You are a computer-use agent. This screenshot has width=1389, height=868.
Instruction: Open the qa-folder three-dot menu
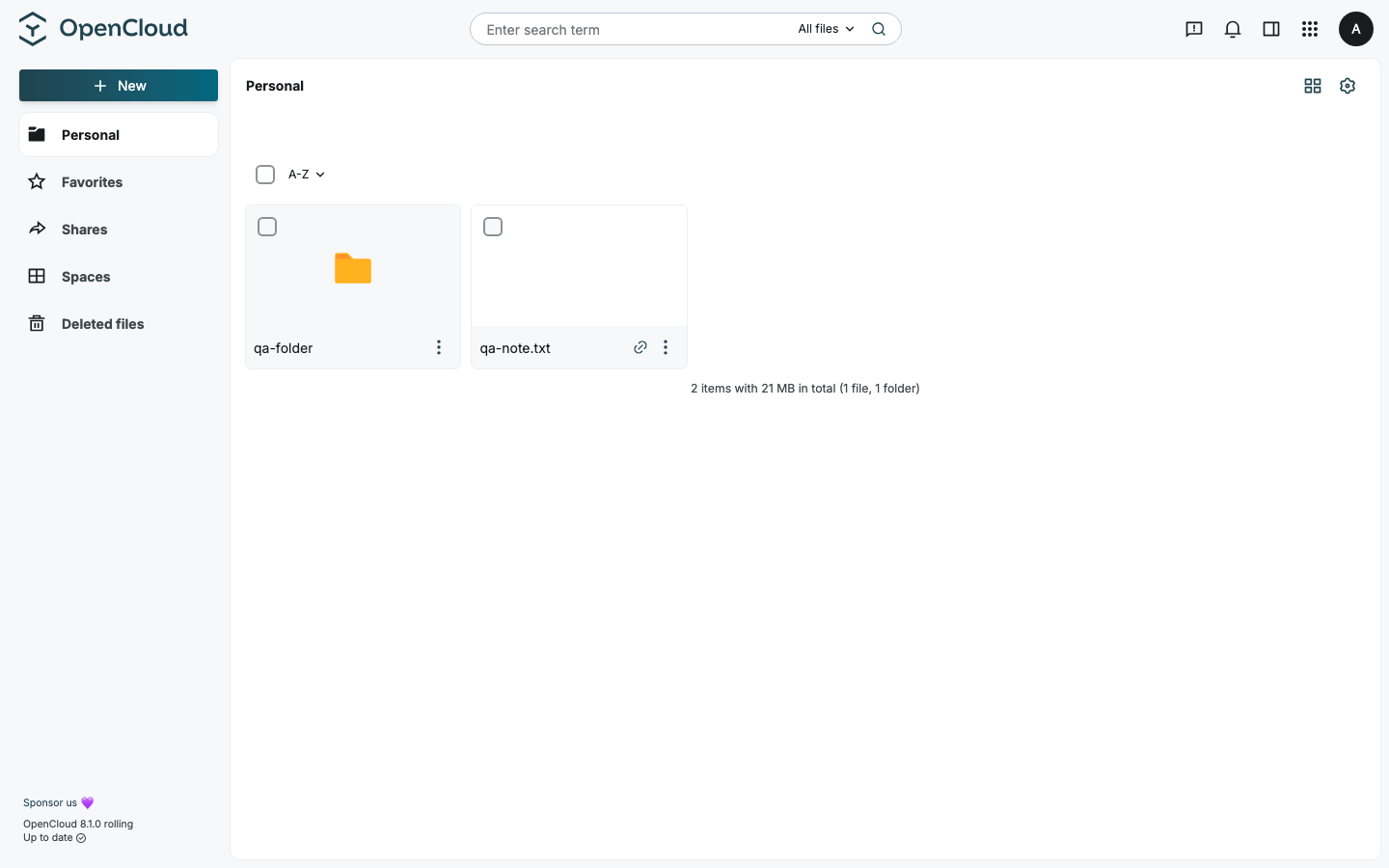click(x=439, y=347)
